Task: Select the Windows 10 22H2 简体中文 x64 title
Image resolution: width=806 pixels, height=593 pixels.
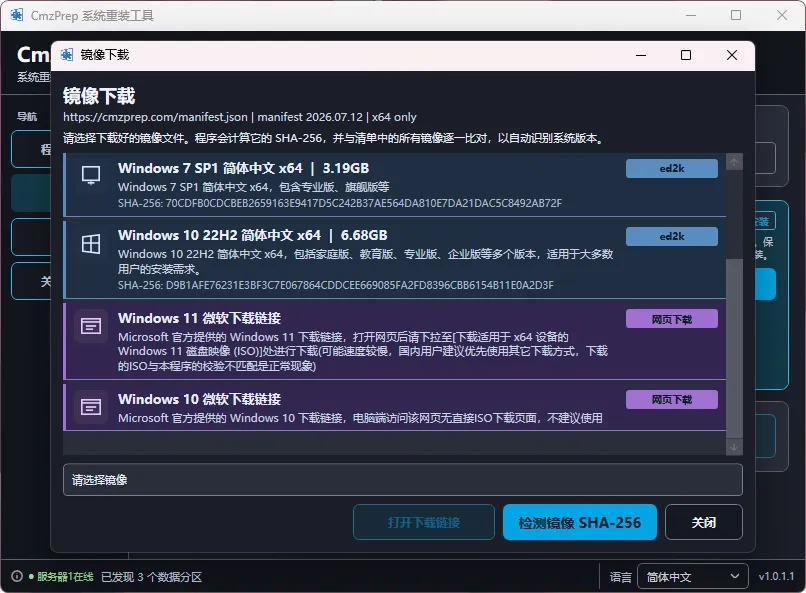Action: [252, 235]
